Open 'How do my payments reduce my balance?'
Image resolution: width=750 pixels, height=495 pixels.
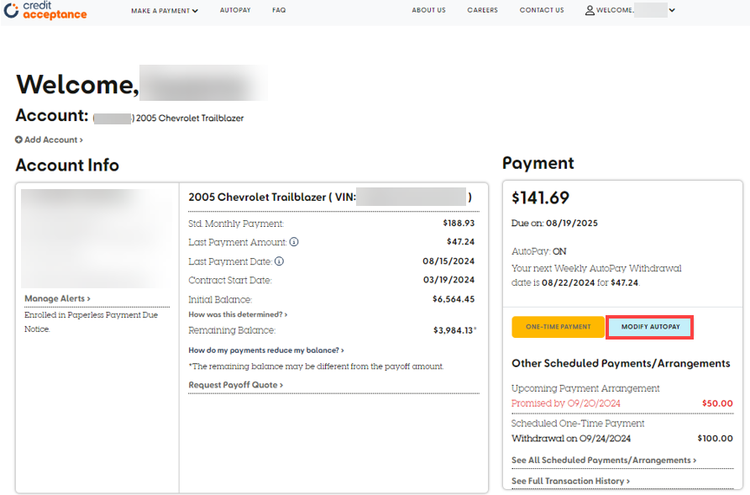[x=266, y=350]
